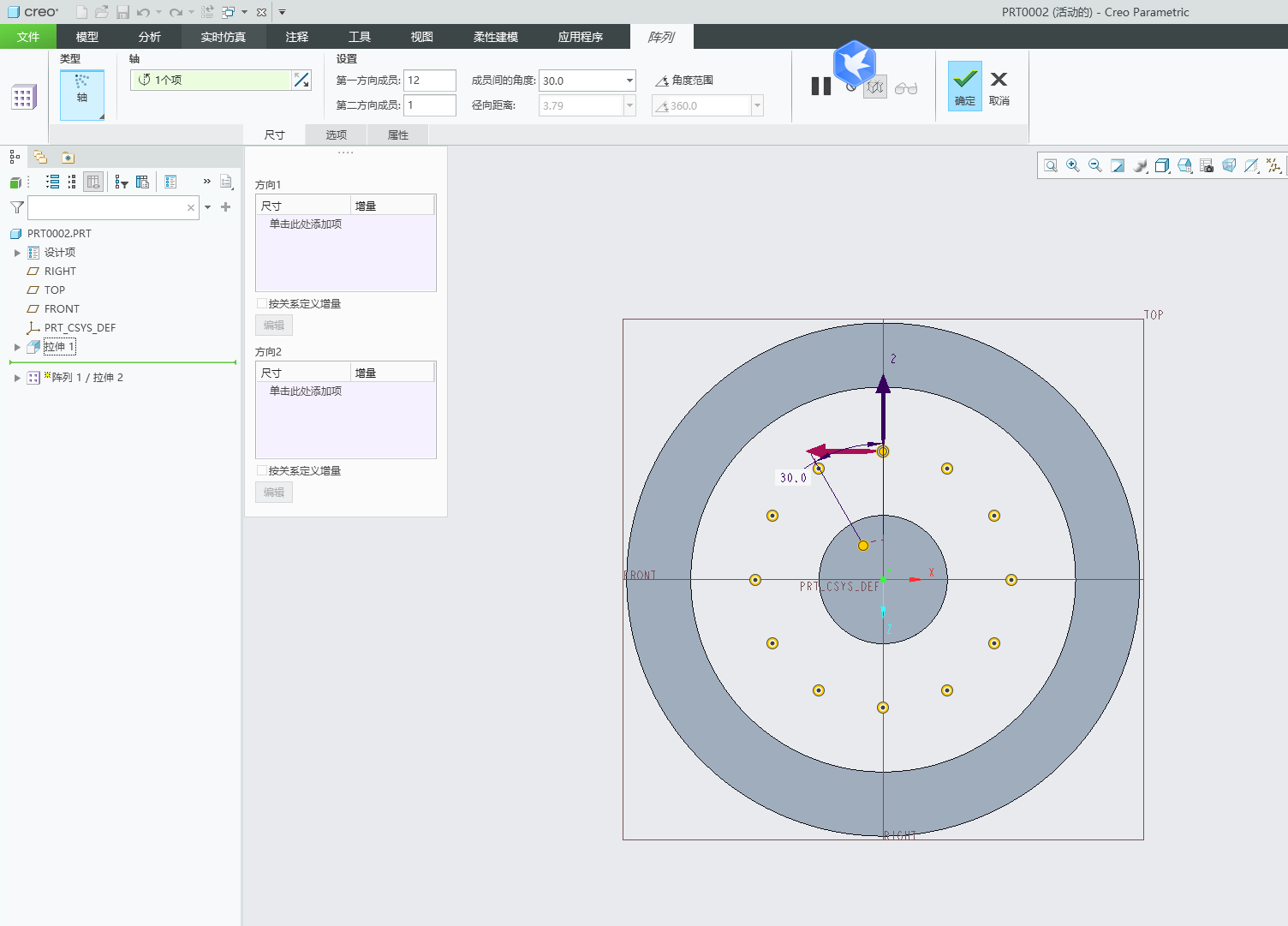Click the redo arrow icon

176,12
